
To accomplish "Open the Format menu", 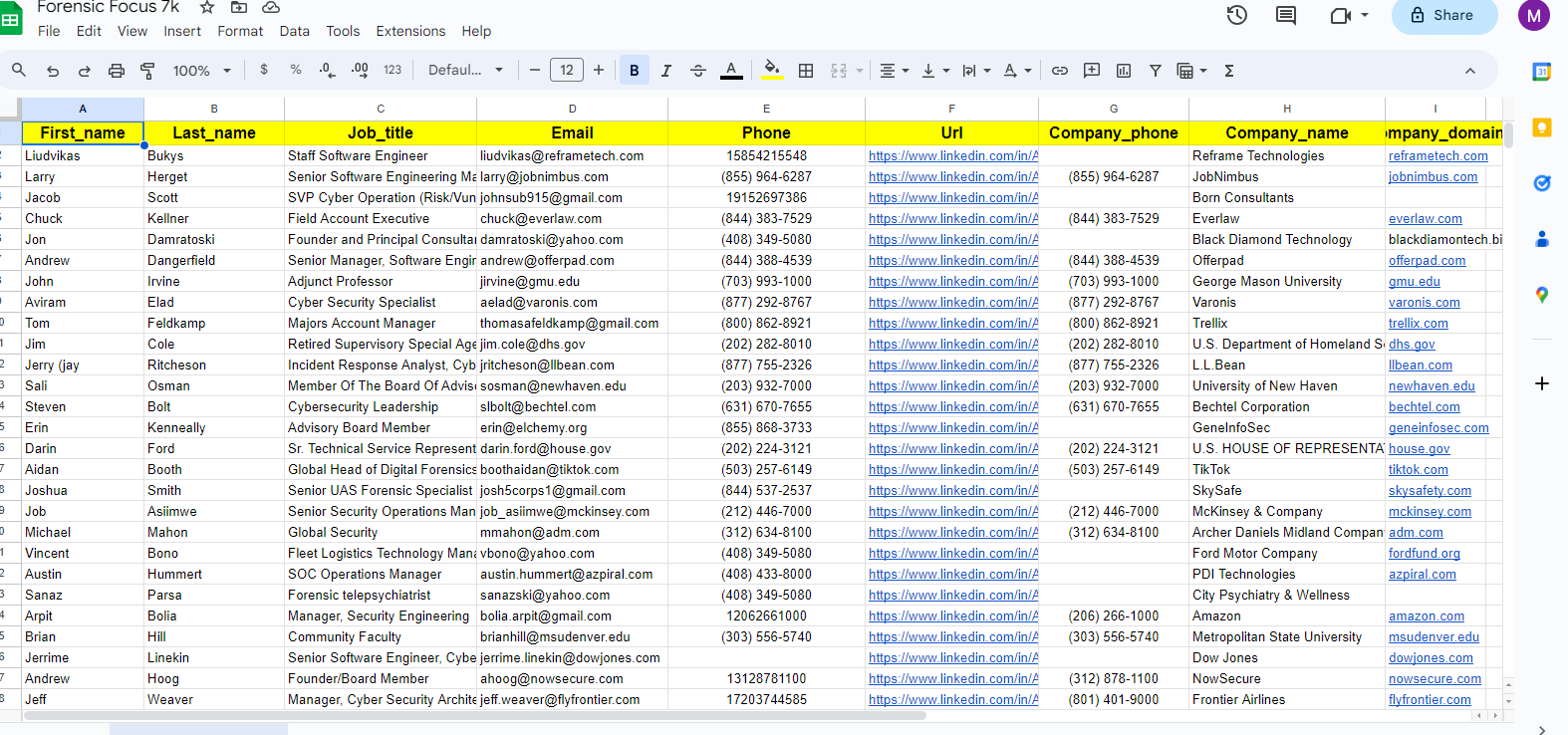I will coord(240,31).
